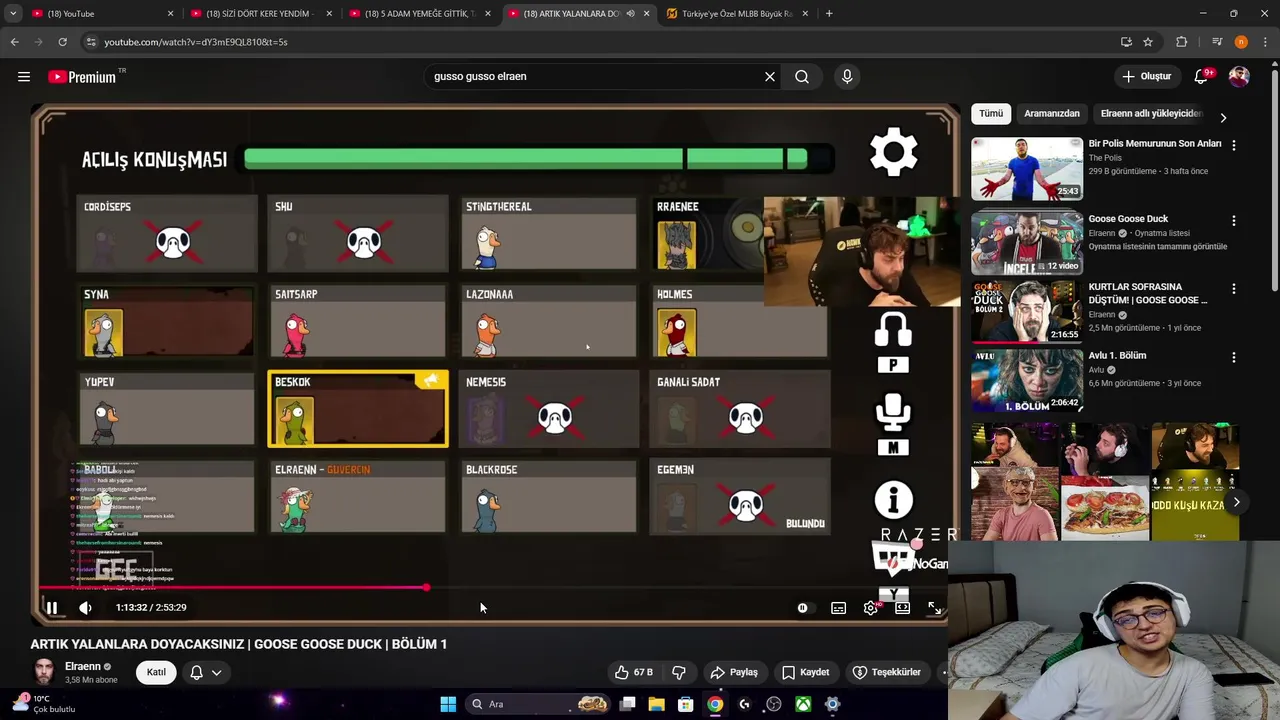Dislike the video
Screen dimensions: 1280x720
click(x=679, y=672)
